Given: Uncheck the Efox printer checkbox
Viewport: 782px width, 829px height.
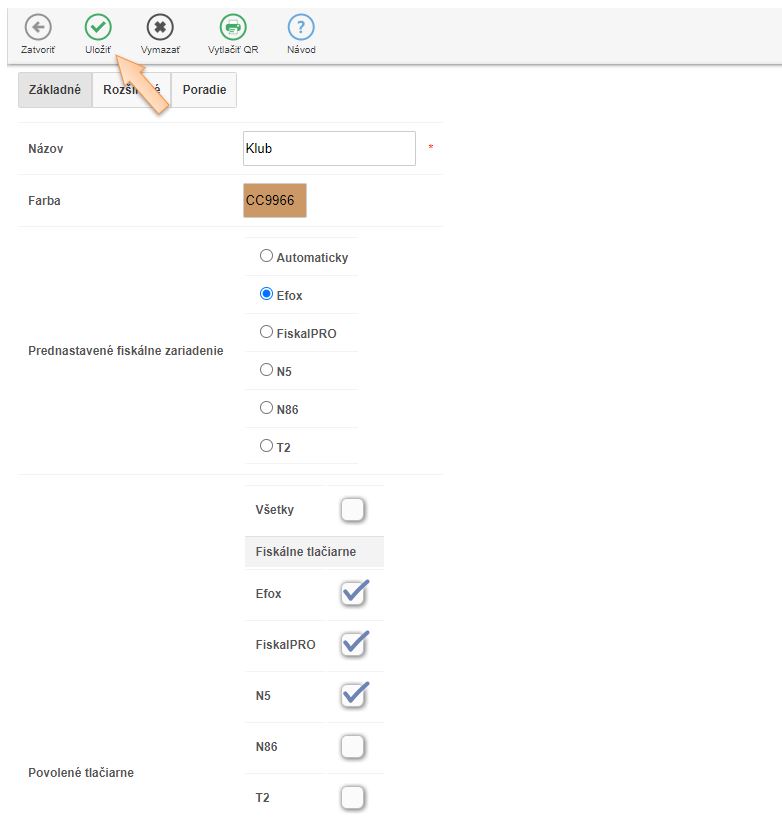Looking at the screenshot, I should (352, 594).
